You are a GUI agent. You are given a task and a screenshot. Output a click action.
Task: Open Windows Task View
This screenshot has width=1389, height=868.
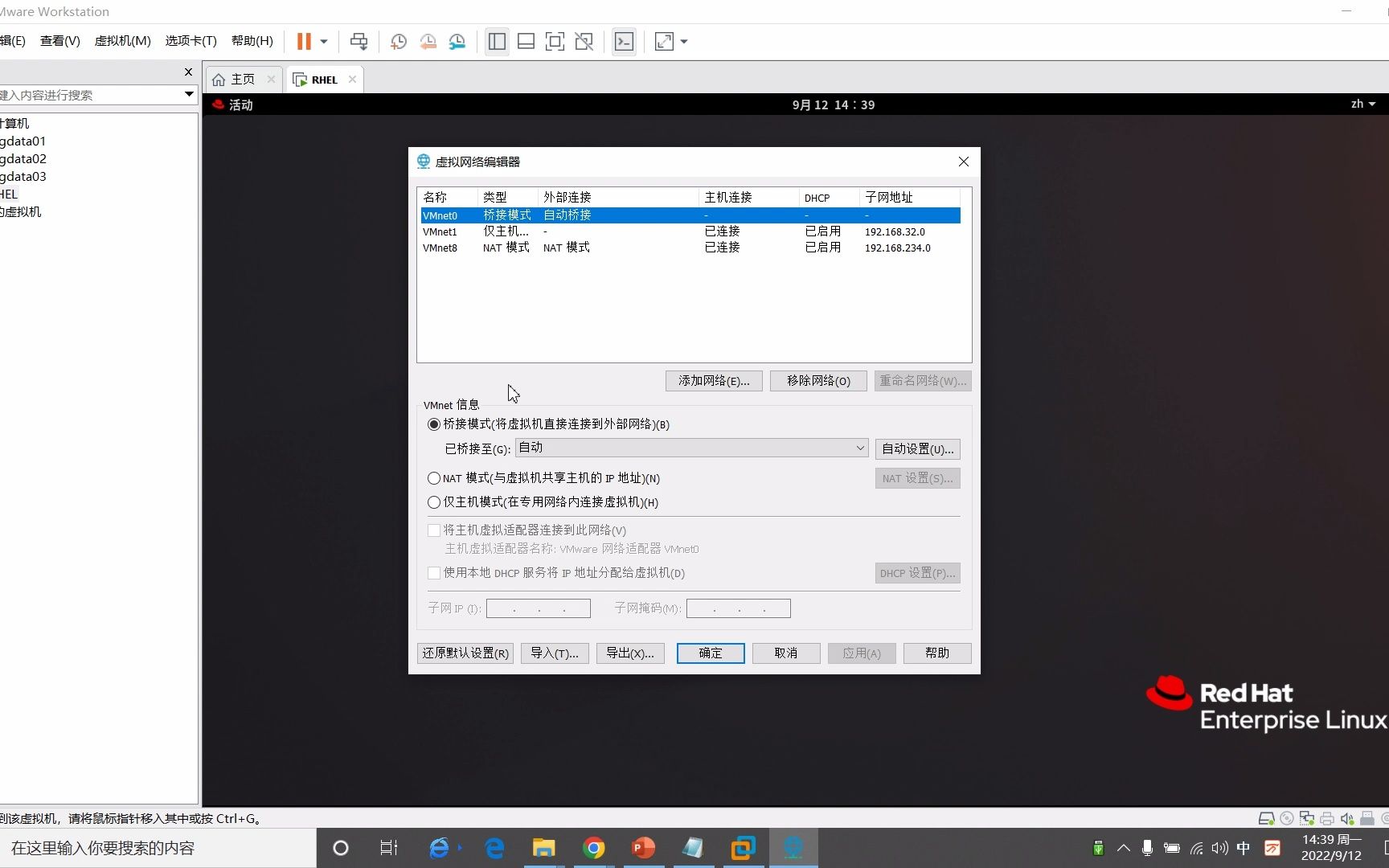click(389, 848)
